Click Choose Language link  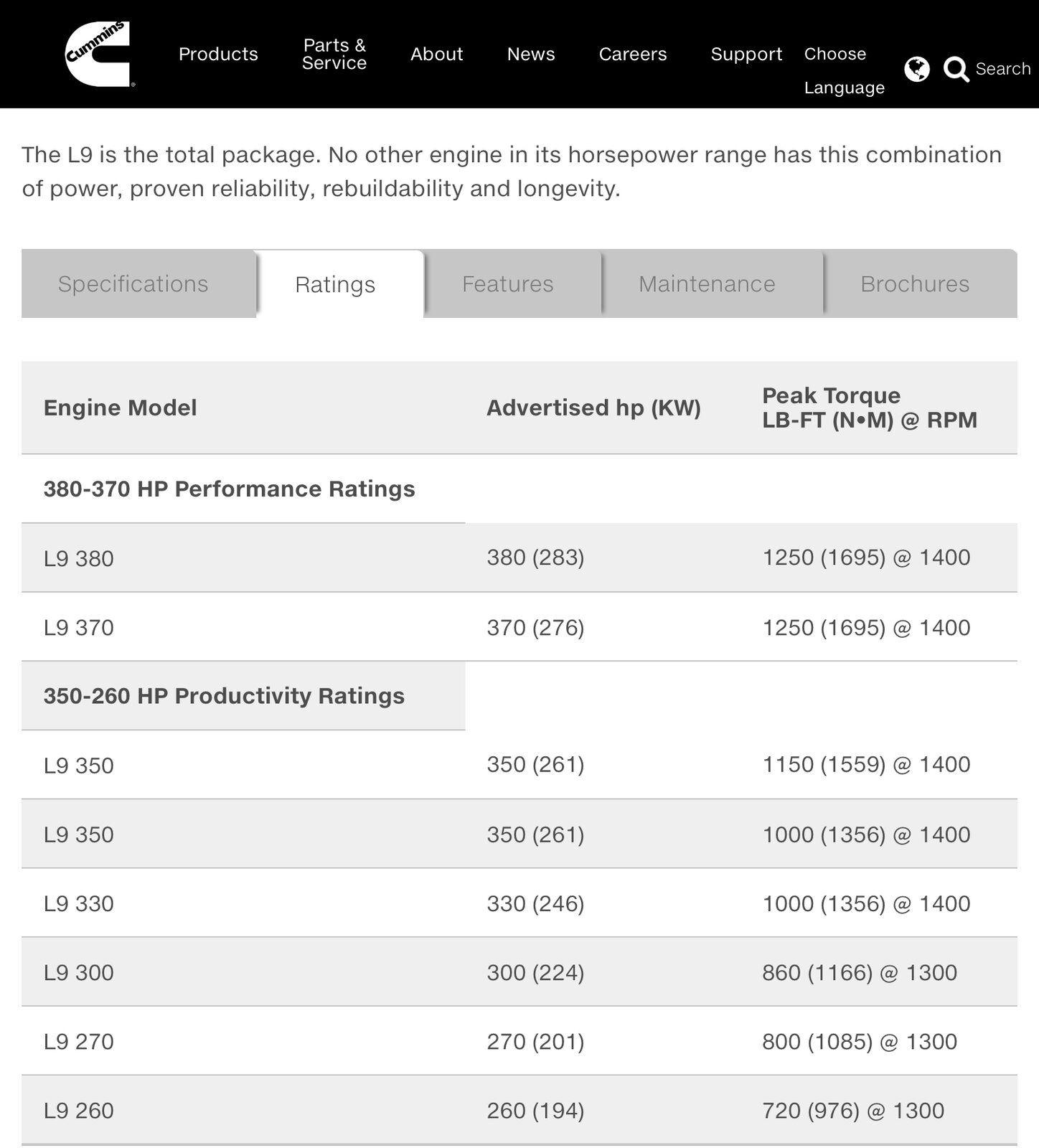point(844,70)
